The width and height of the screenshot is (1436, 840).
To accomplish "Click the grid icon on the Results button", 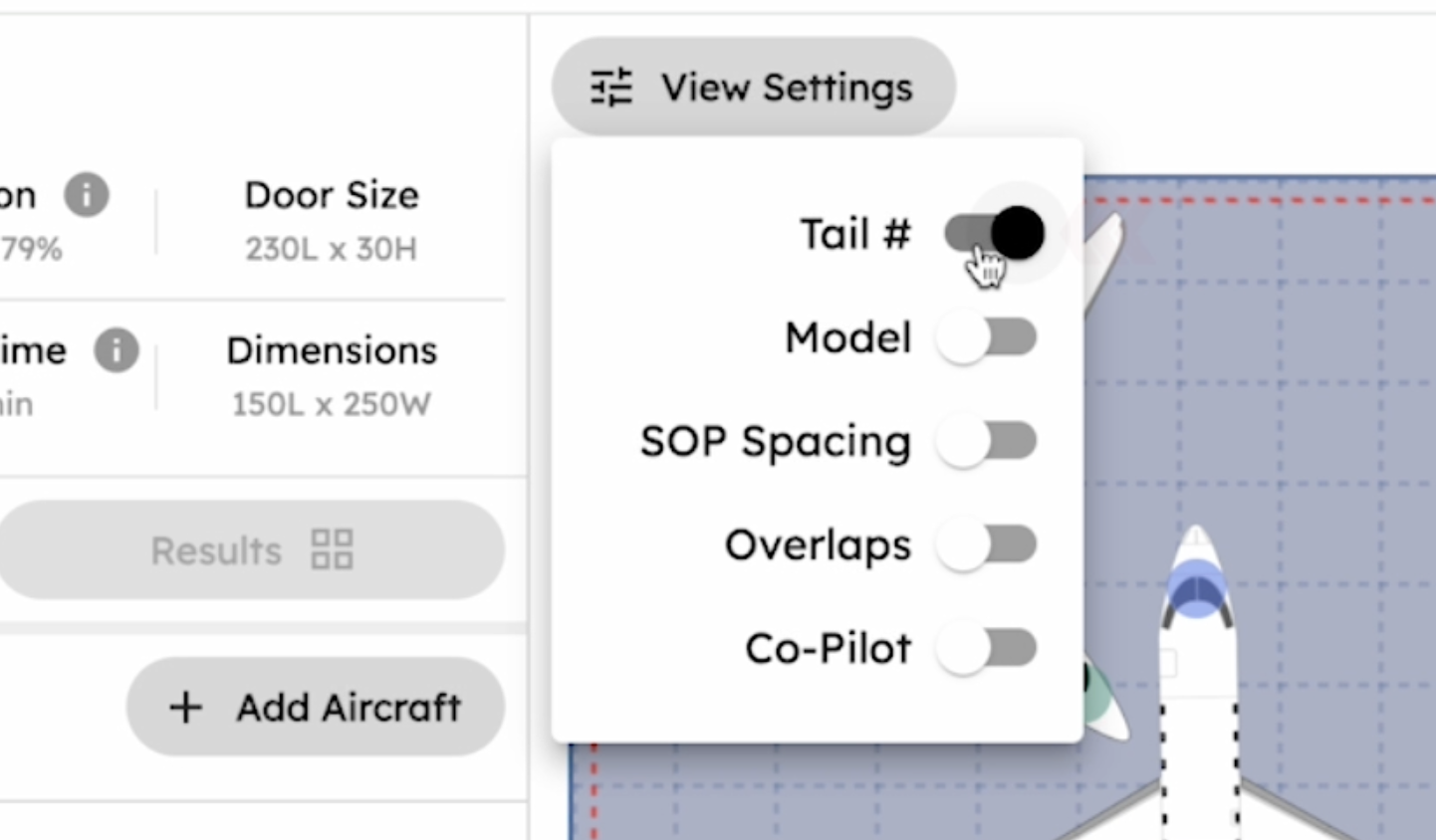I will (332, 549).
